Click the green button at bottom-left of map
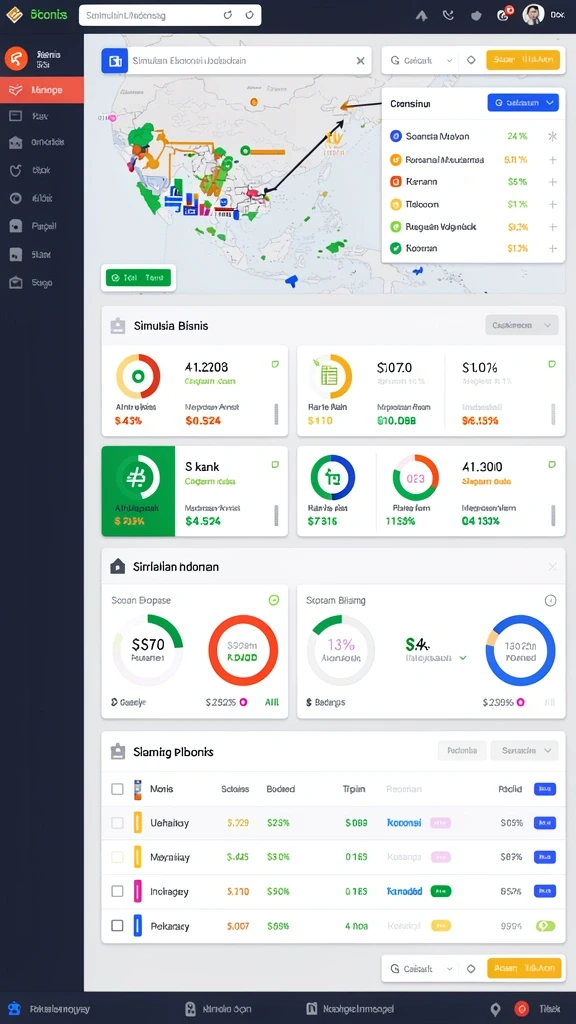Screen dimensions: 576x1024 pyautogui.click(x=138, y=278)
